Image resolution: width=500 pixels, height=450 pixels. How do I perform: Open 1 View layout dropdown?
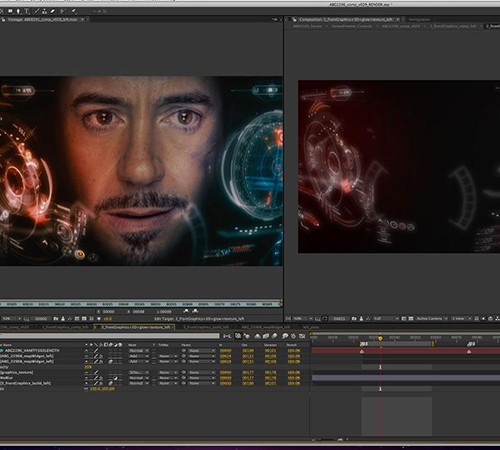(461, 319)
